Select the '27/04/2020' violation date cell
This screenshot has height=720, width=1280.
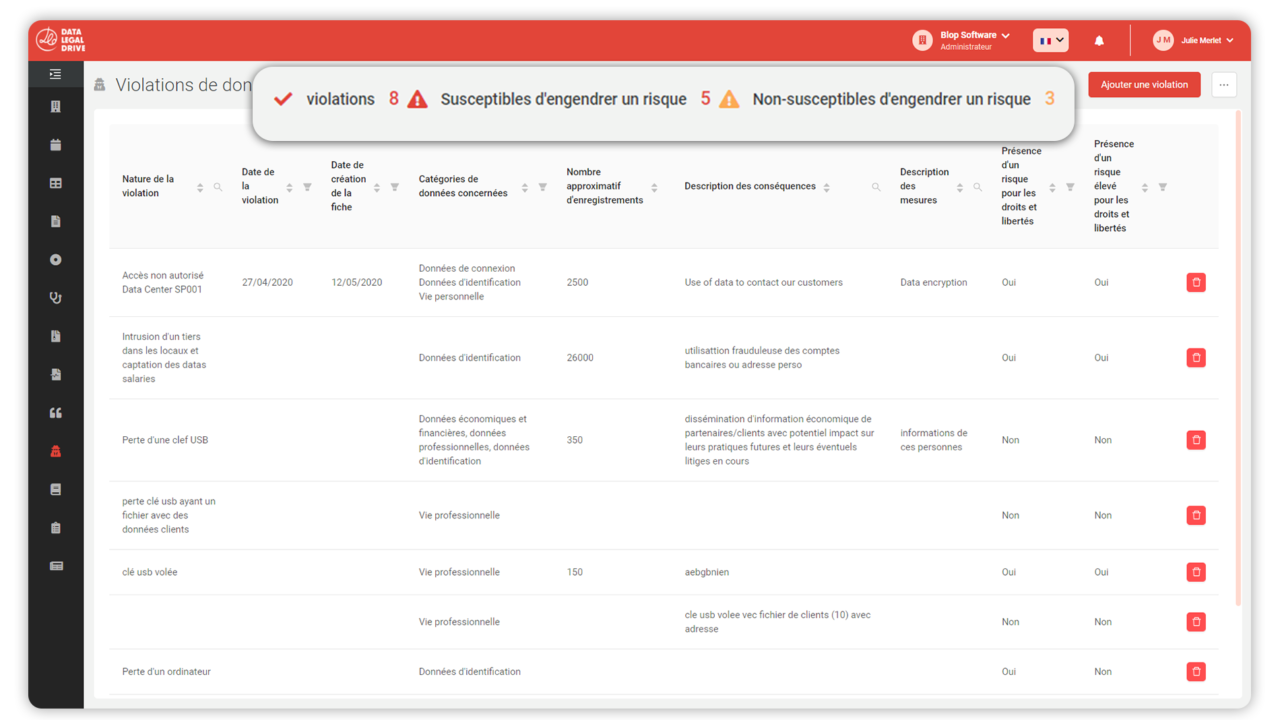[x=267, y=283]
